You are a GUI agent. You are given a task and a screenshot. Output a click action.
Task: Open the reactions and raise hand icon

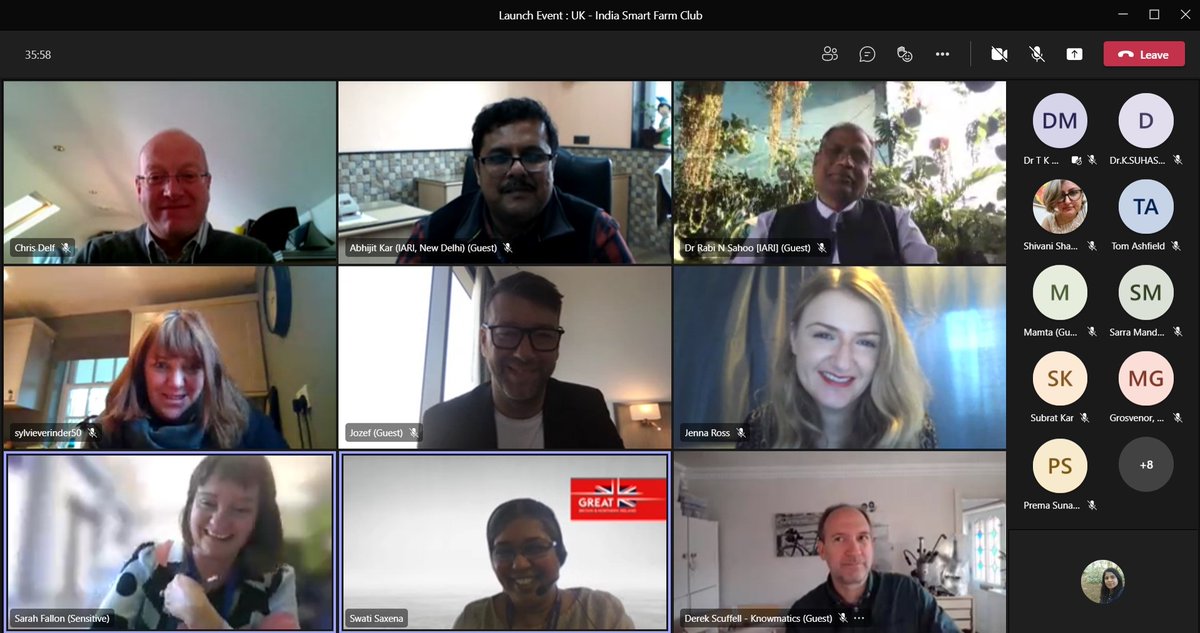(x=905, y=54)
